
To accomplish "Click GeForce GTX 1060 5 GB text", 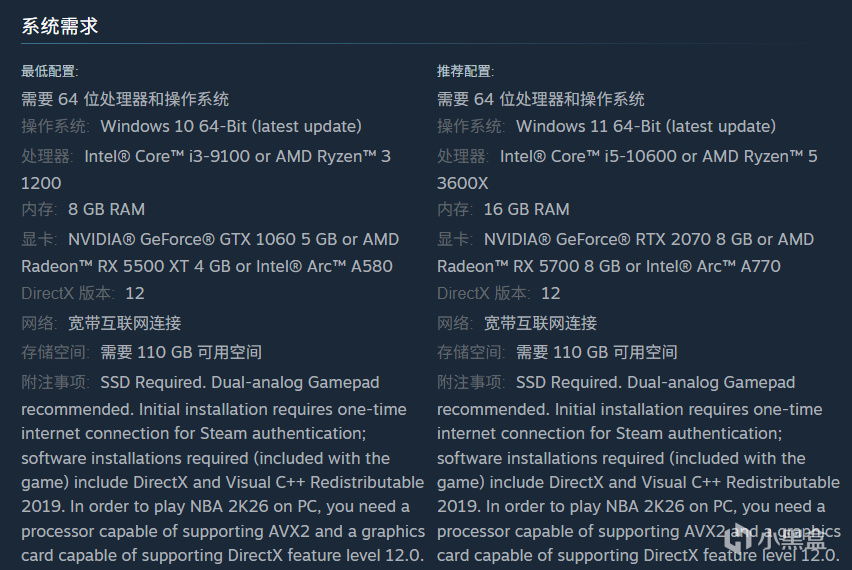I will [x=202, y=239].
